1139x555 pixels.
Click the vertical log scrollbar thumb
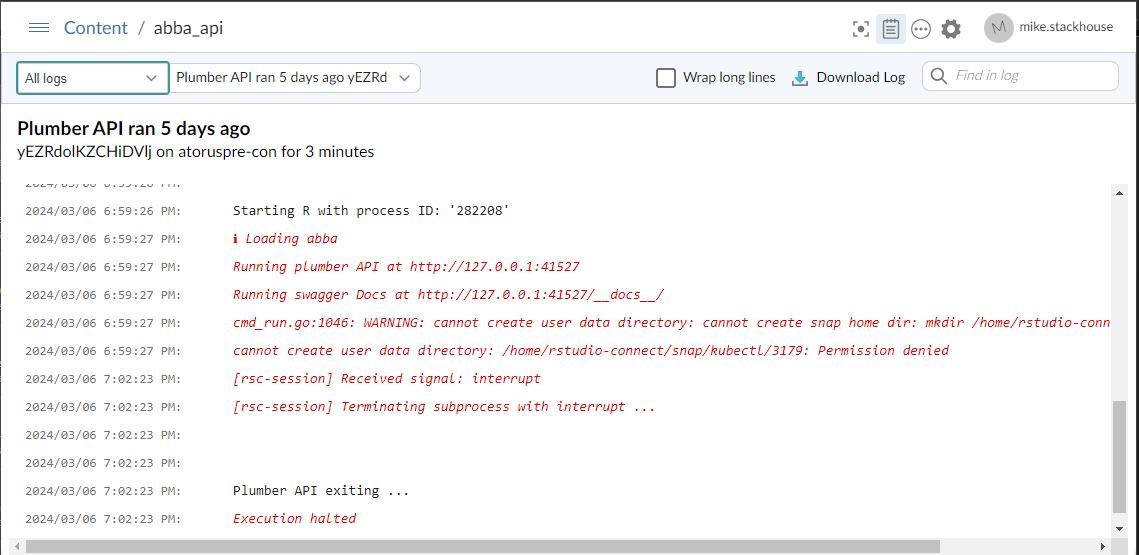(x=1120, y=455)
